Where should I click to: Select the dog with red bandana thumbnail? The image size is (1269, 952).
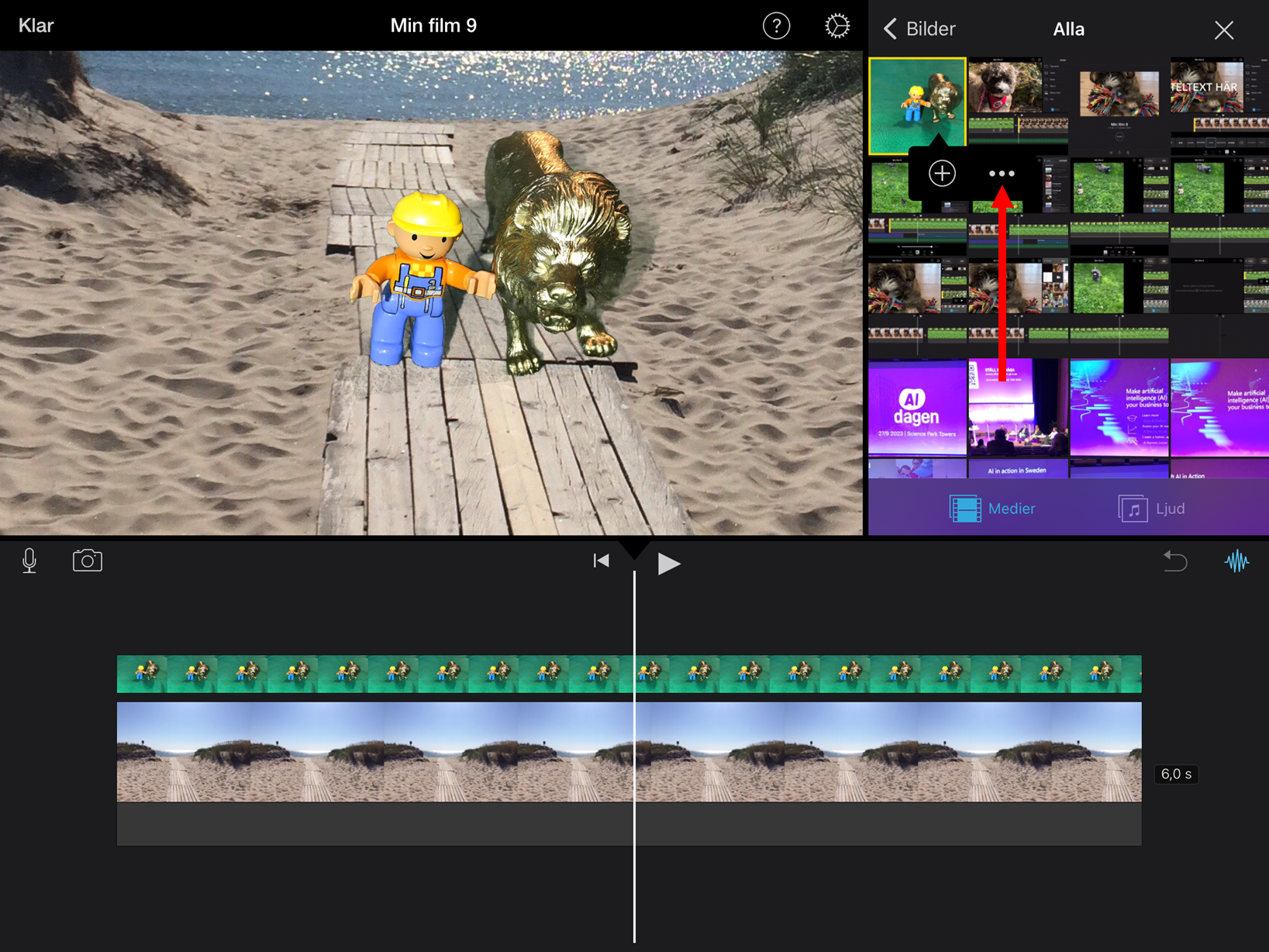(1018, 106)
